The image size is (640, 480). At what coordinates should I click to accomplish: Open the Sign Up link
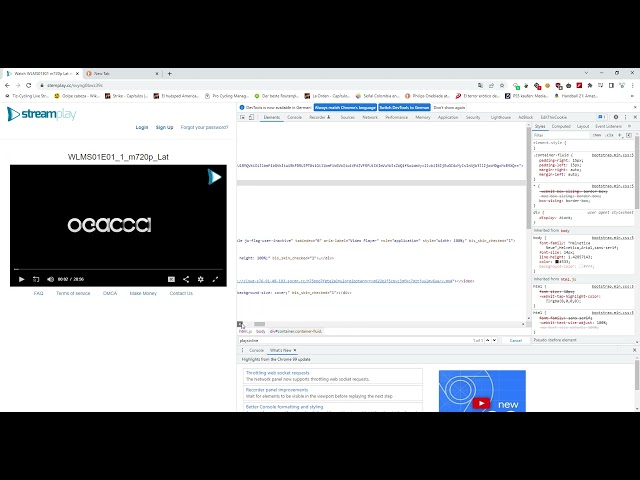(164, 127)
